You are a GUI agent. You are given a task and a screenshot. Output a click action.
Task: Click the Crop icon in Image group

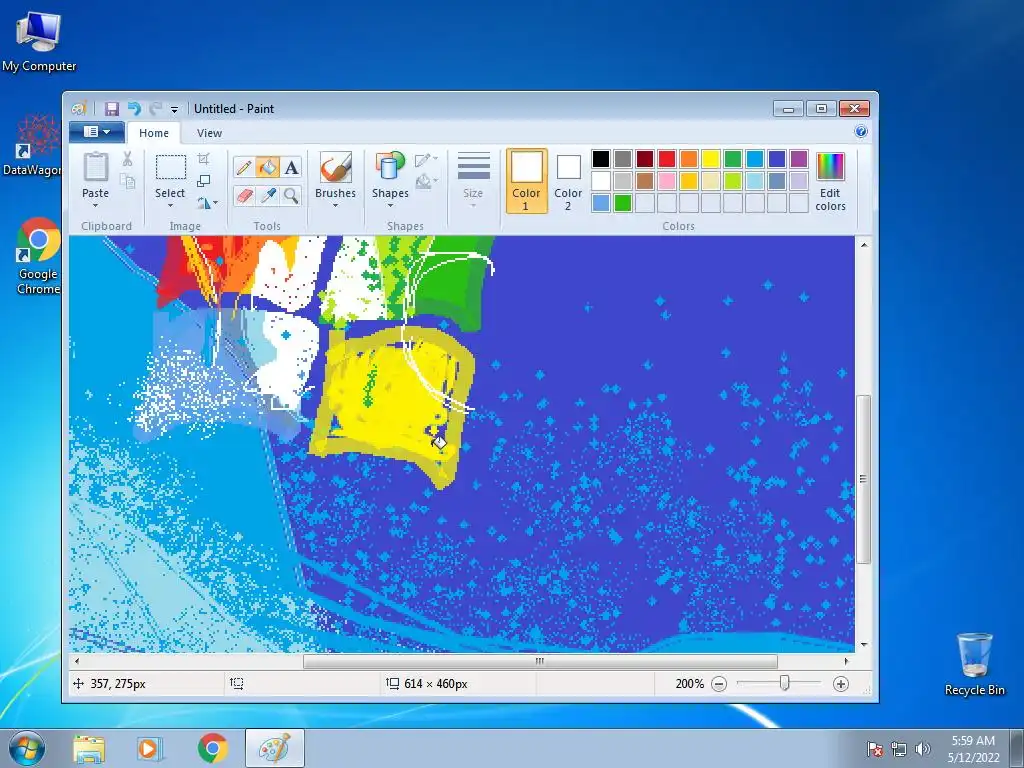point(204,159)
